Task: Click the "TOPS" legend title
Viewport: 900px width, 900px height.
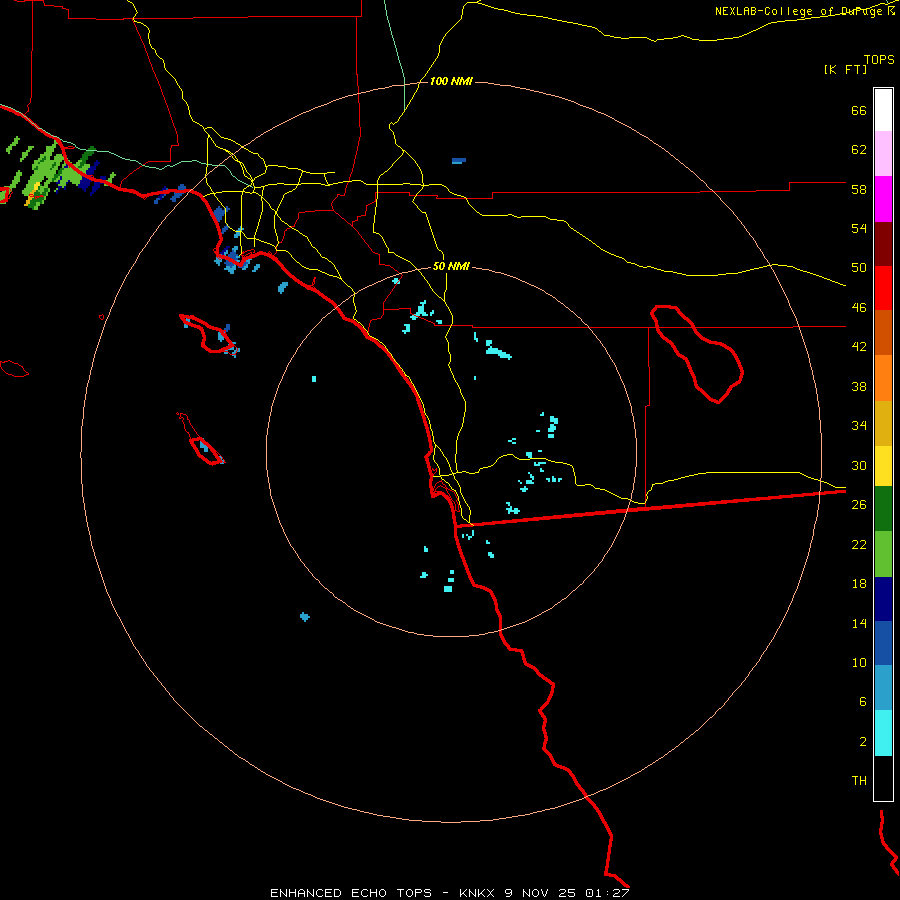Action: click(x=879, y=60)
